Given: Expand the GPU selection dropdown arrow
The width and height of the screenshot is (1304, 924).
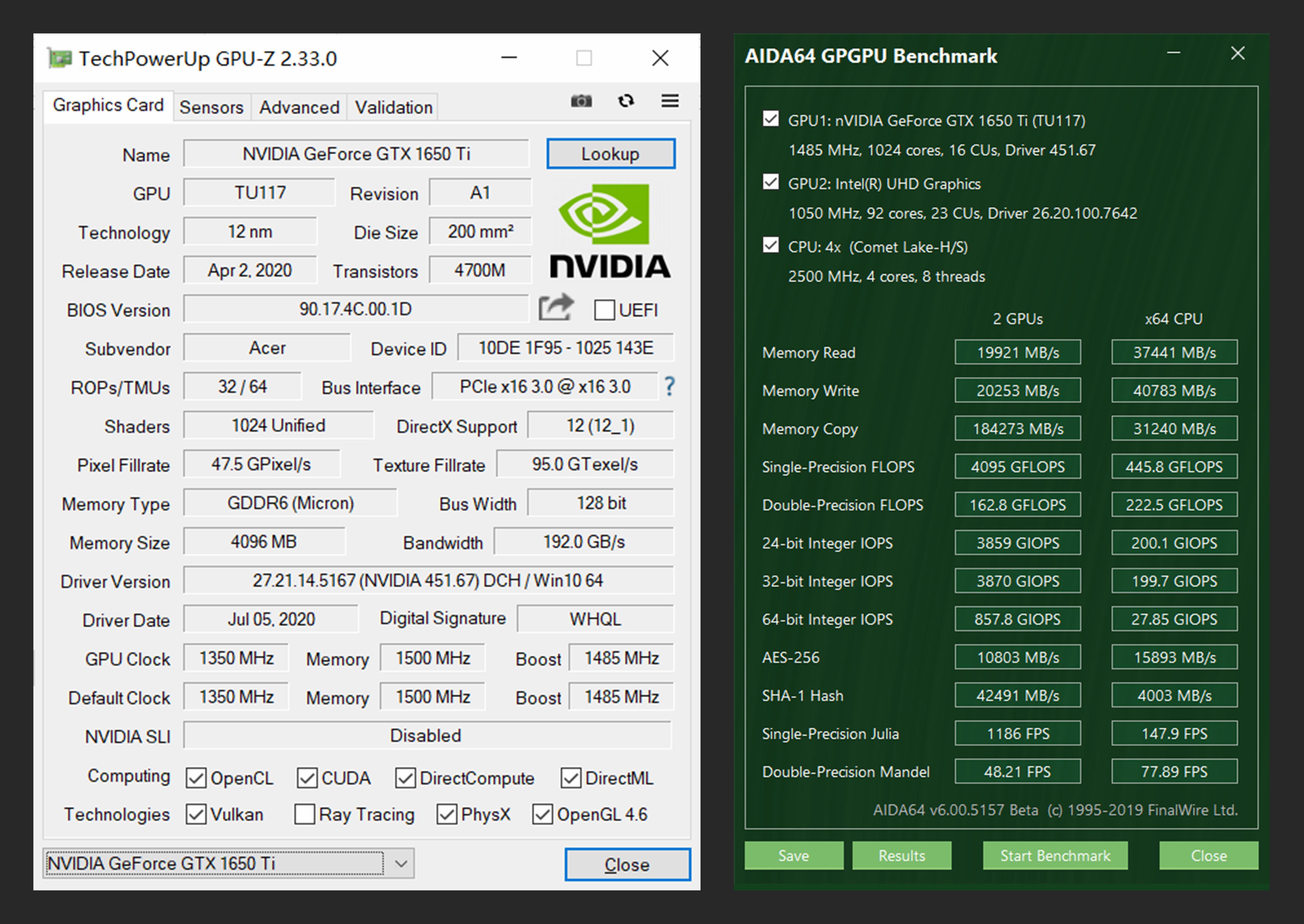Looking at the screenshot, I should pyautogui.click(x=401, y=864).
